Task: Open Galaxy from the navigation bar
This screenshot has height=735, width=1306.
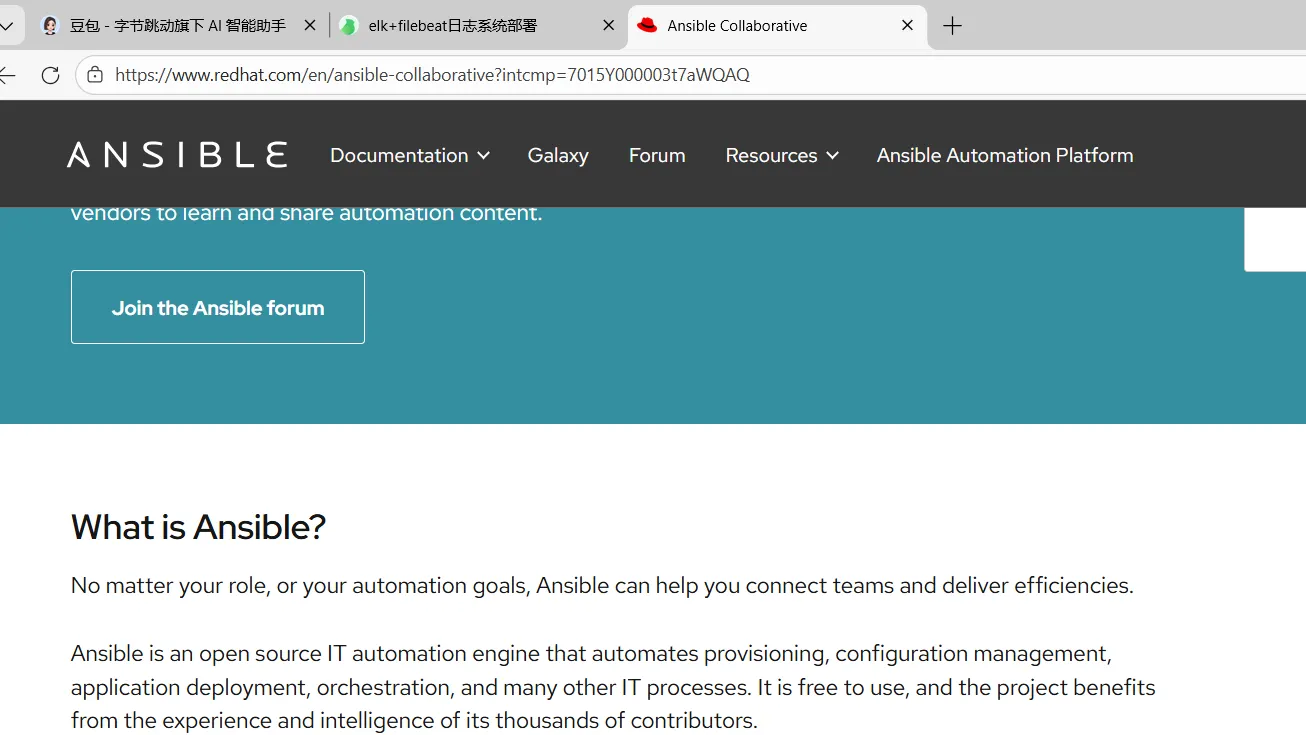Action: (x=558, y=155)
